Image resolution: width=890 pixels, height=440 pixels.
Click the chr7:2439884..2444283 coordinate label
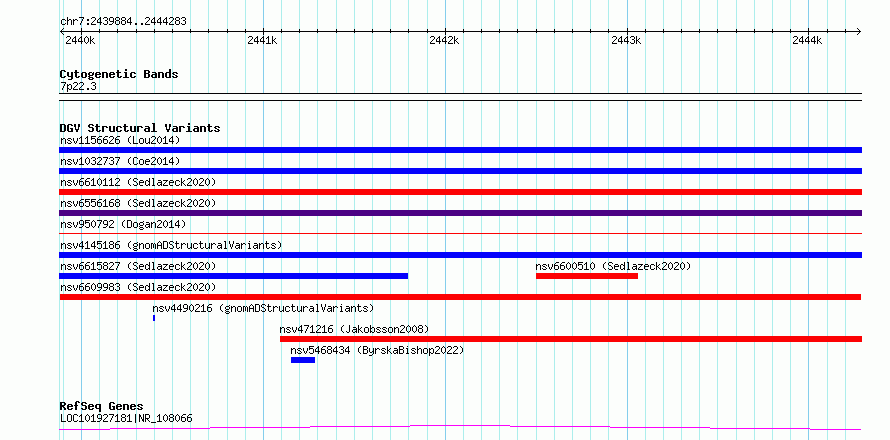pos(123,22)
